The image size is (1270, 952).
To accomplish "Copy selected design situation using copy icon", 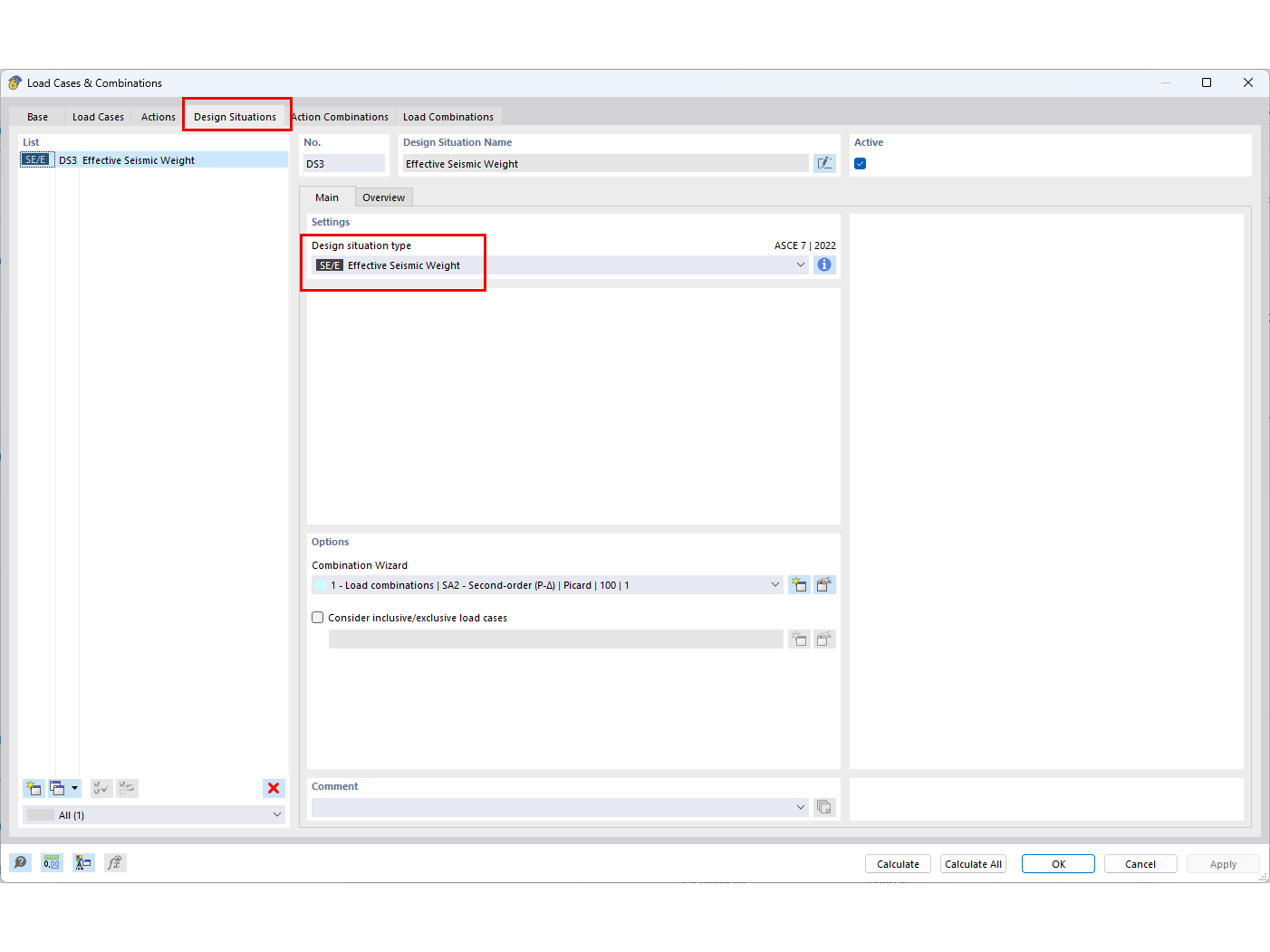I will tap(57, 788).
